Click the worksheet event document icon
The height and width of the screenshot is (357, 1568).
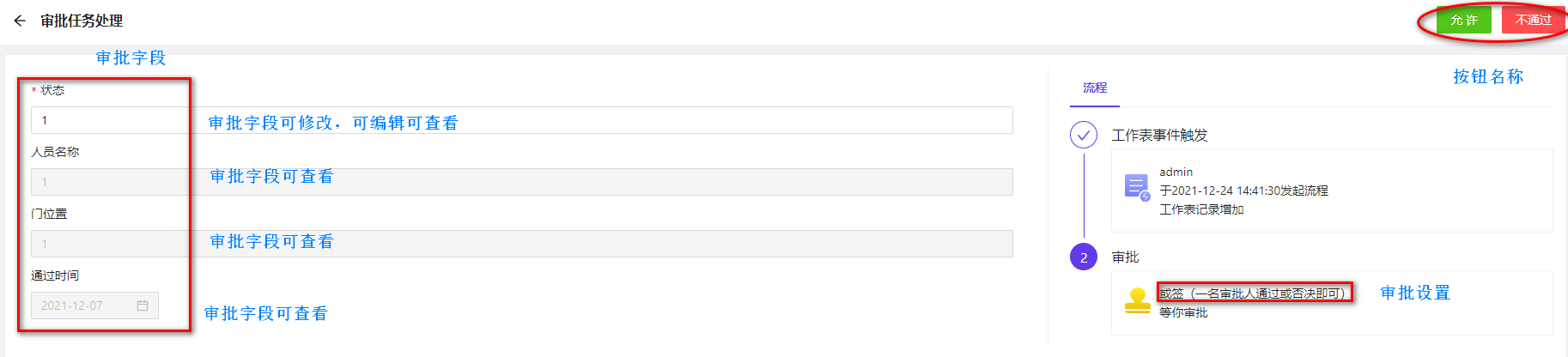[1137, 187]
